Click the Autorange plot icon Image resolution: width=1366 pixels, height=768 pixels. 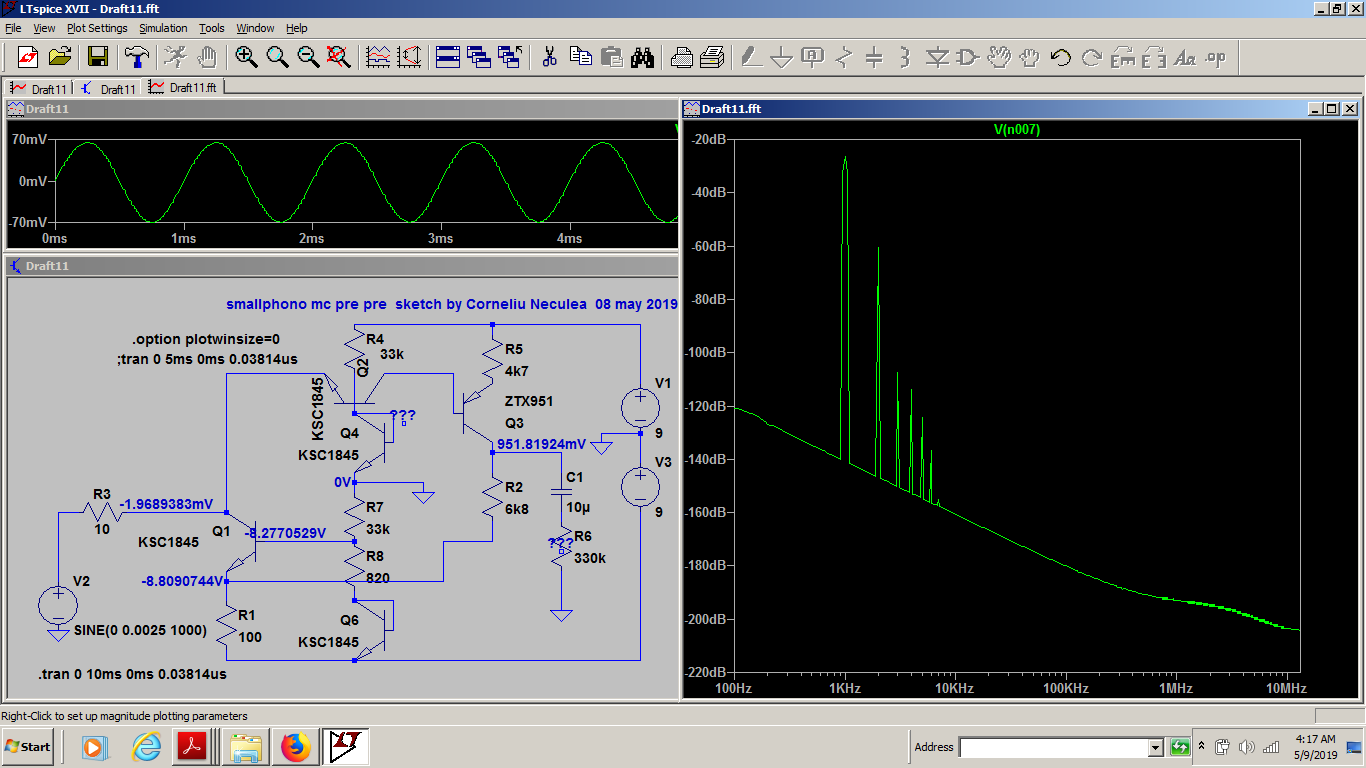pos(409,57)
